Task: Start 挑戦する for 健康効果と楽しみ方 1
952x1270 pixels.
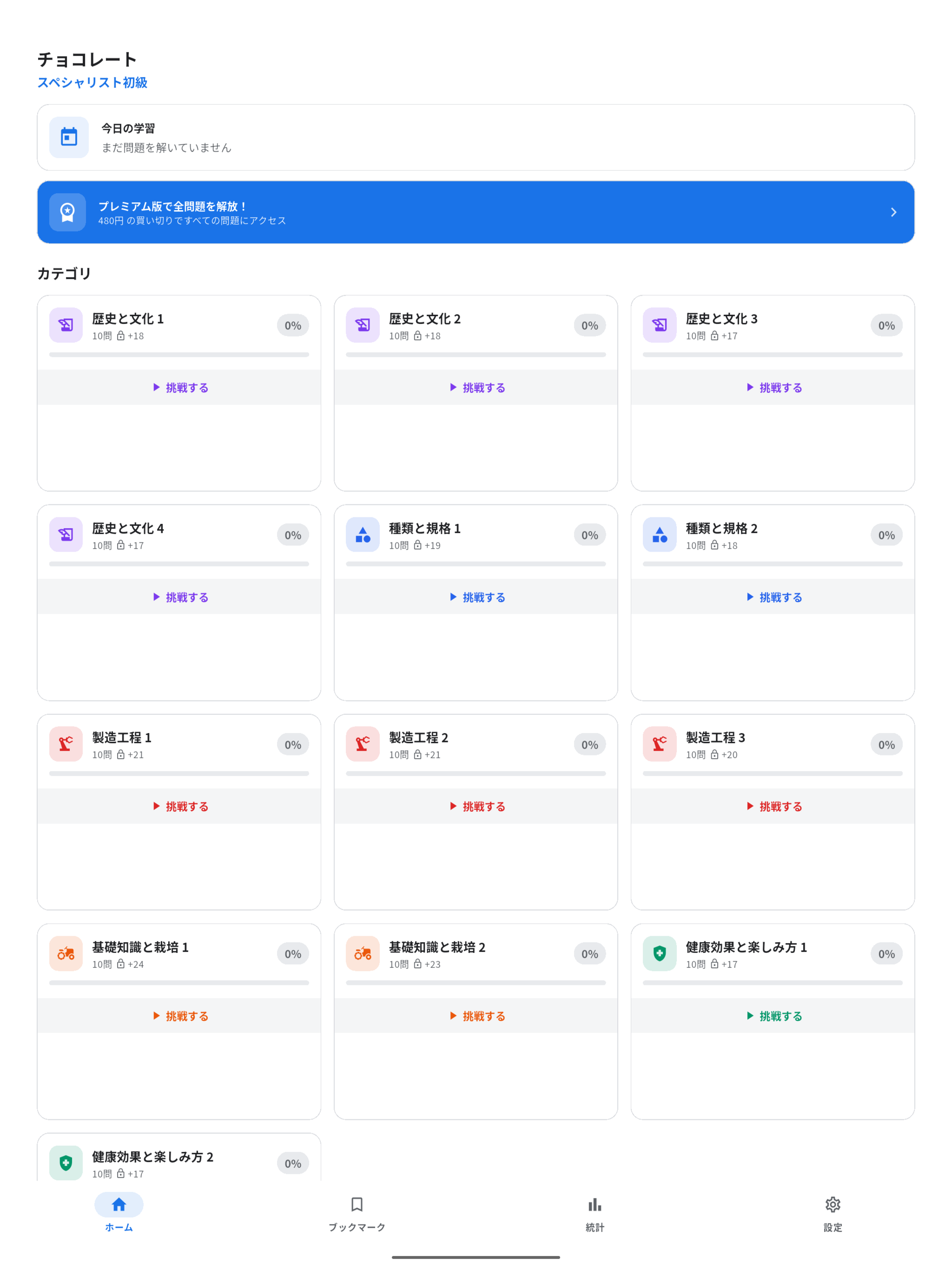Action: click(x=773, y=1016)
